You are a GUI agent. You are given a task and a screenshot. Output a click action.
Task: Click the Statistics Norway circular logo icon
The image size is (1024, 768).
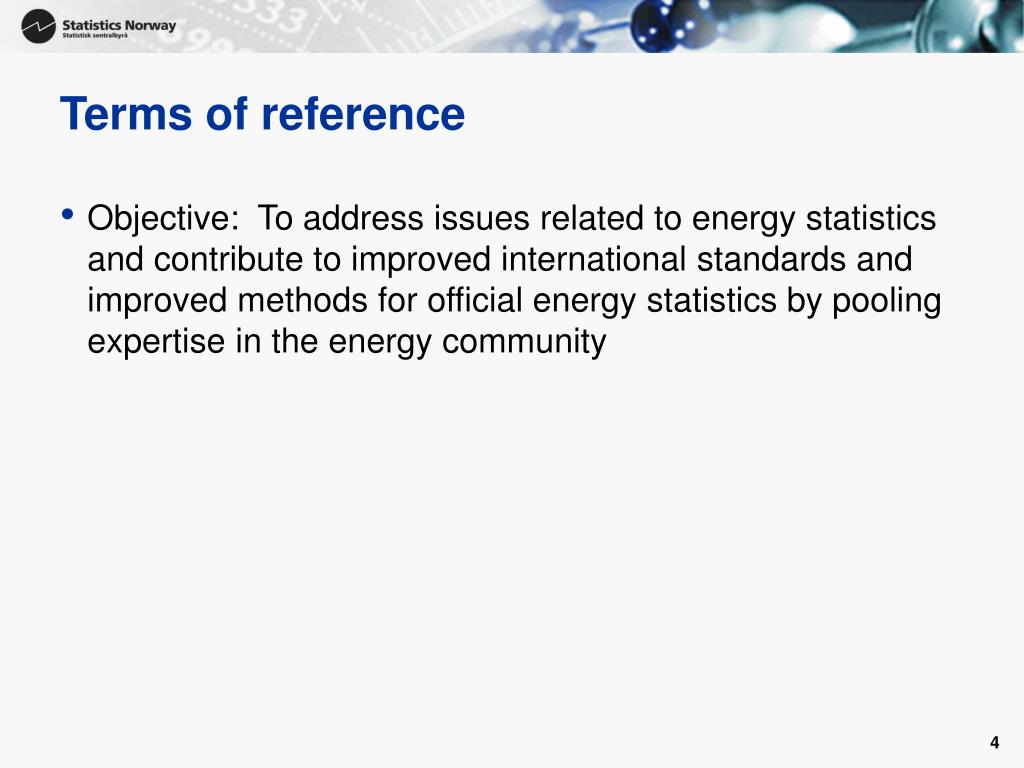39,26
